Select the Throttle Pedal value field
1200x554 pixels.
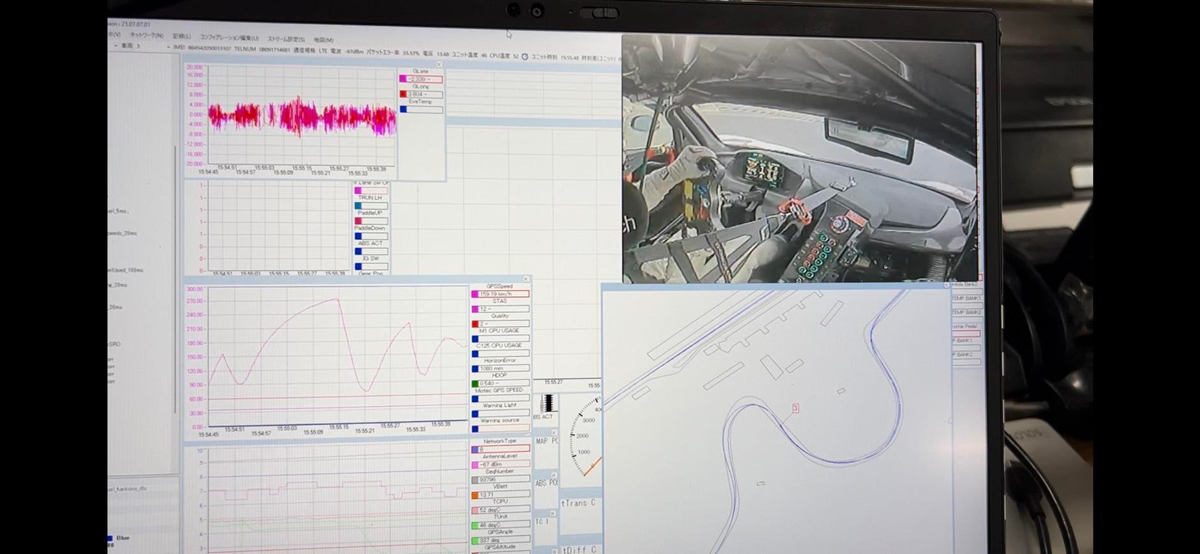click(x=966, y=333)
